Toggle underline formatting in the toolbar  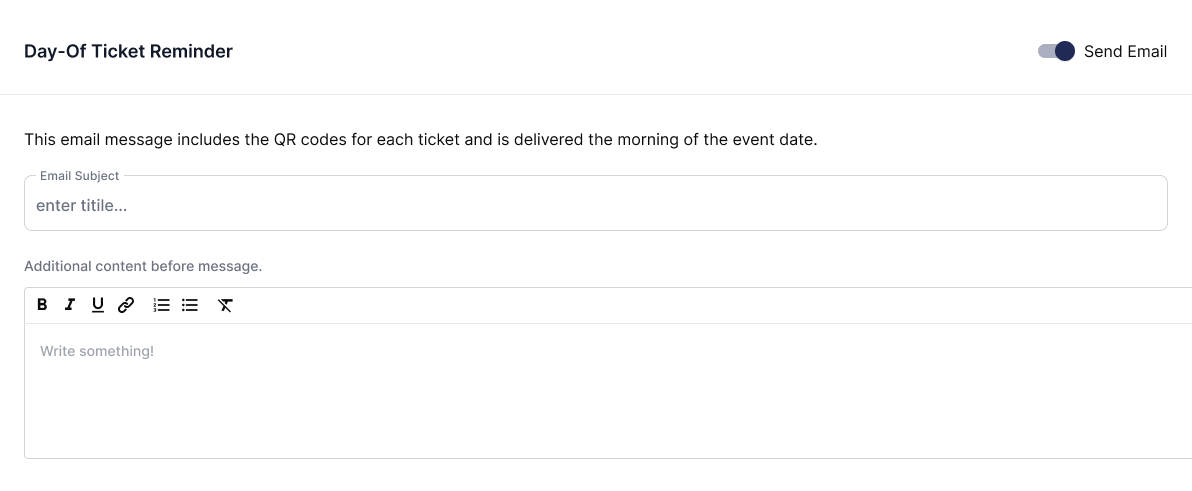point(97,305)
